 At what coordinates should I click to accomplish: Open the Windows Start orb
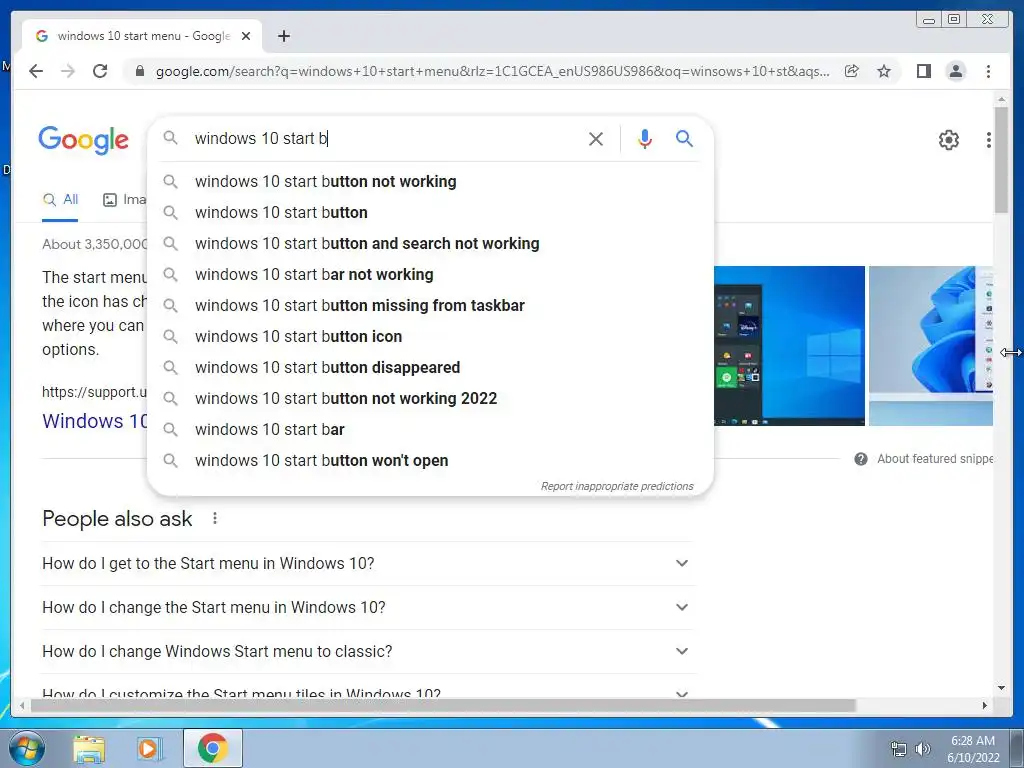tap(26, 748)
